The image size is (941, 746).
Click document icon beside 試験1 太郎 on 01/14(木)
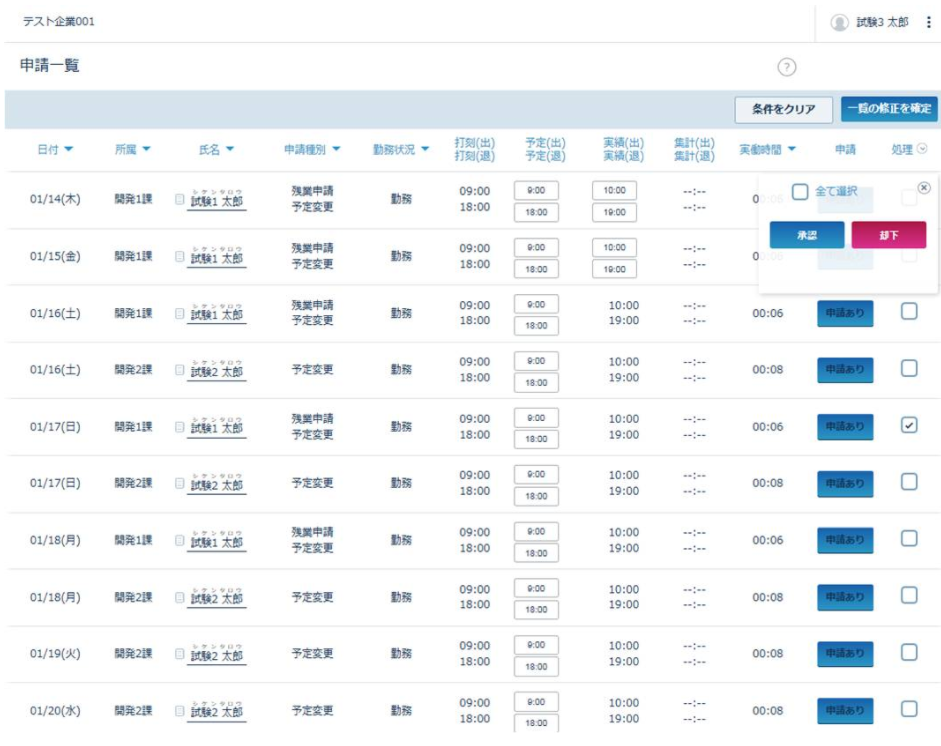click(180, 199)
